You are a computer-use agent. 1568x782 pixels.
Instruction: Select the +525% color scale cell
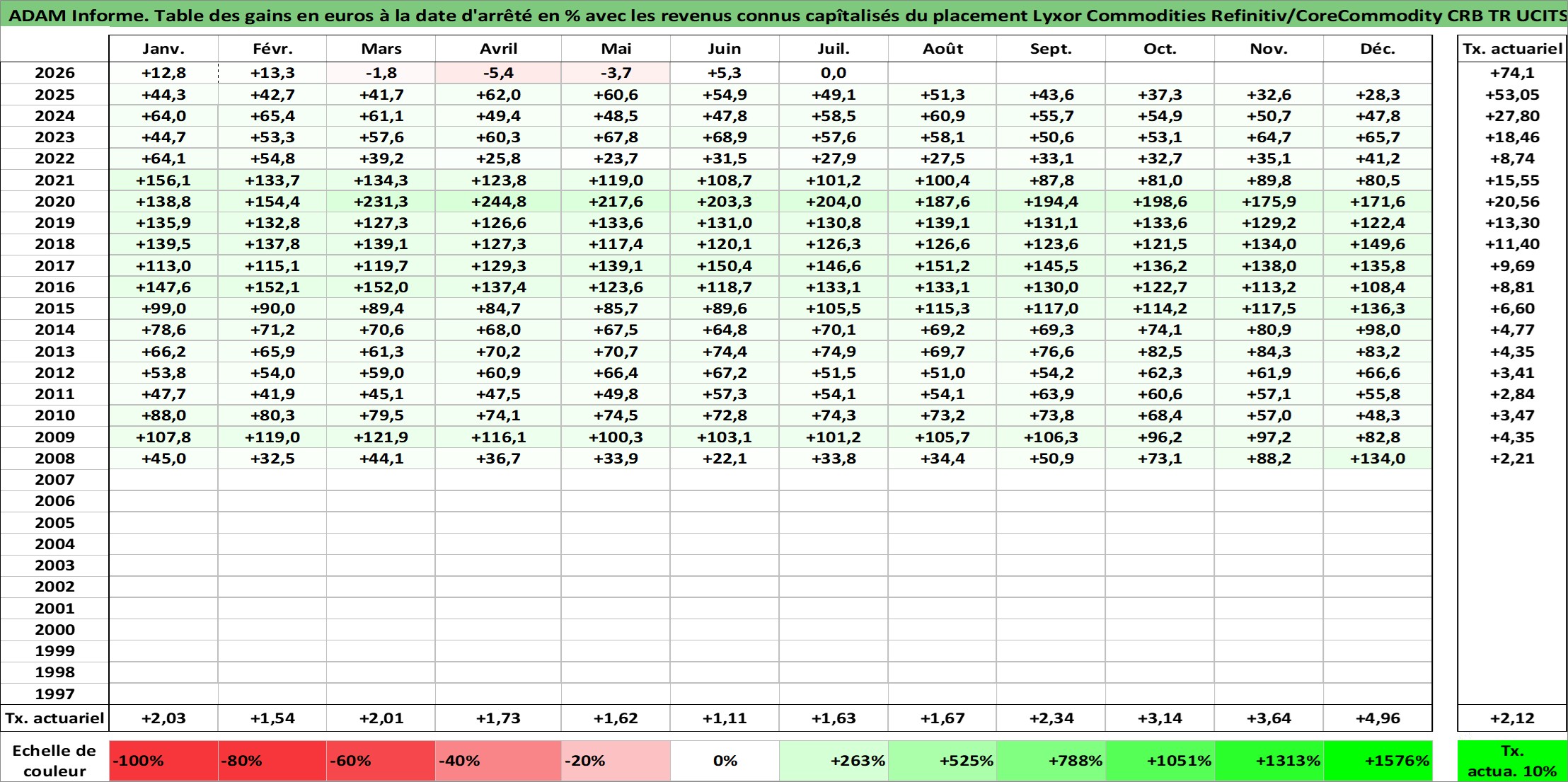(x=942, y=761)
